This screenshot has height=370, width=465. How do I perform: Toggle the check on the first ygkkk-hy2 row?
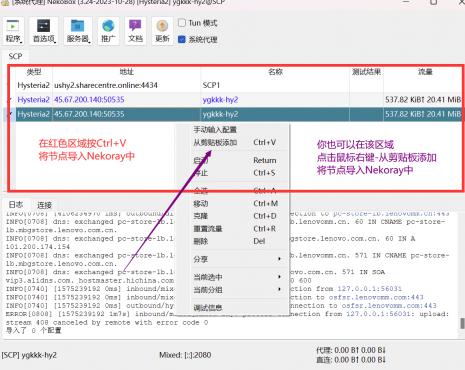pos(10,100)
